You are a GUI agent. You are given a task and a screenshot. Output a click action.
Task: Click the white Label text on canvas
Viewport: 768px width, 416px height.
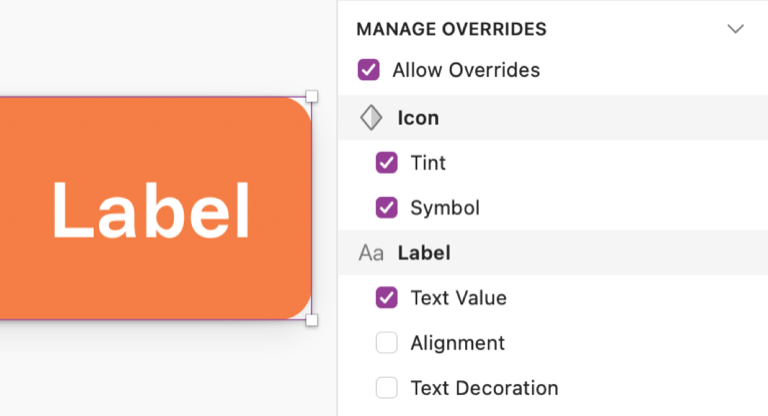coord(150,210)
